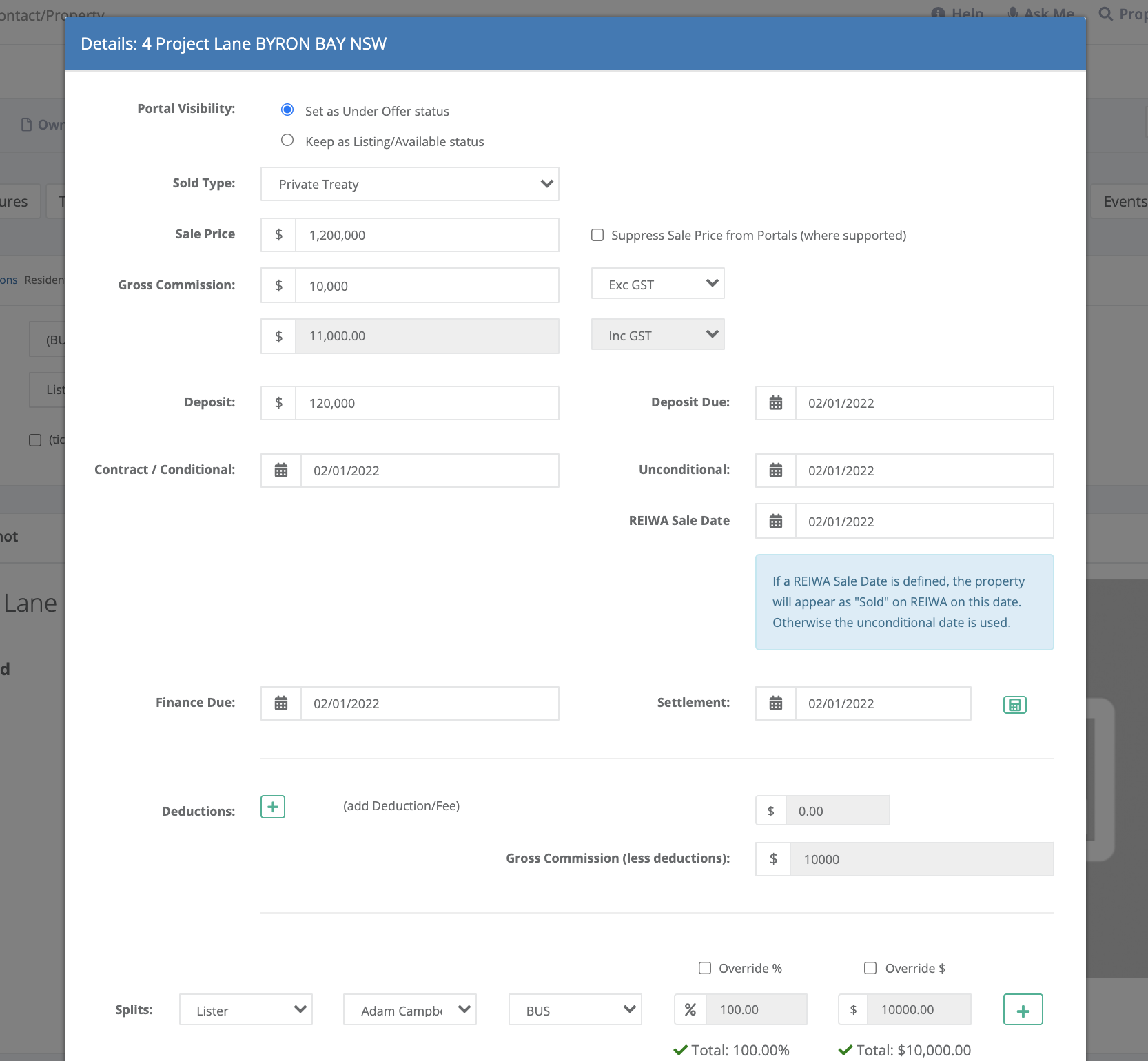
Task: Click Gross Commission less deductions field
Action: (x=922, y=859)
